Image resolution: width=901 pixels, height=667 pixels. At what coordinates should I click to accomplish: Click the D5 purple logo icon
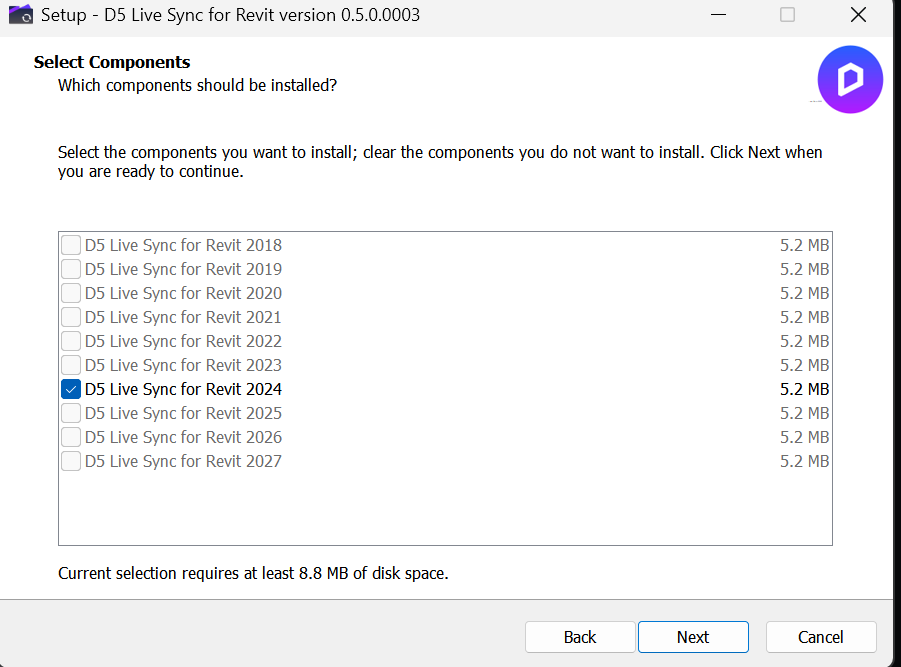click(850, 79)
